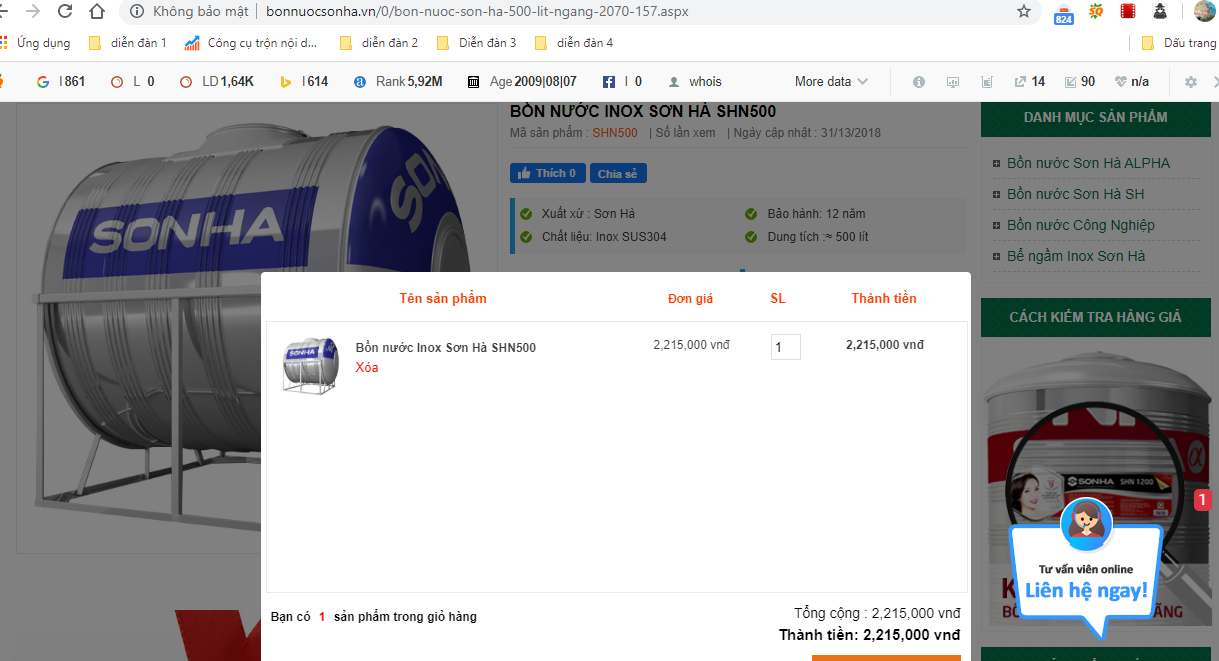1219x661 pixels.
Task: Open the 'Bồn nước Công Nghiệp' category
Action: click(x=1080, y=225)
